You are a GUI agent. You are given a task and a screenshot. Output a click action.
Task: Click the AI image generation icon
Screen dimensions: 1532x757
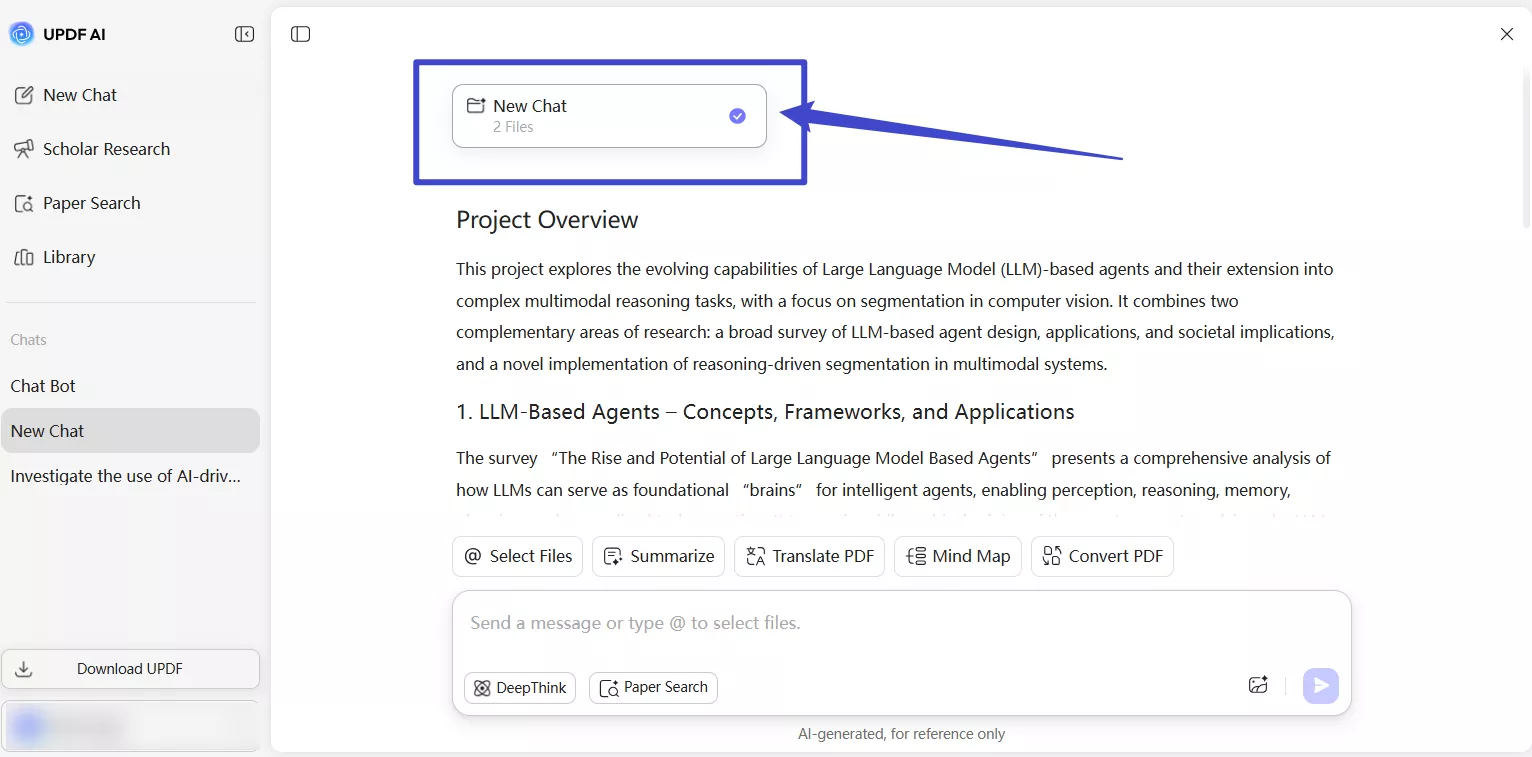coord(1258,685)
